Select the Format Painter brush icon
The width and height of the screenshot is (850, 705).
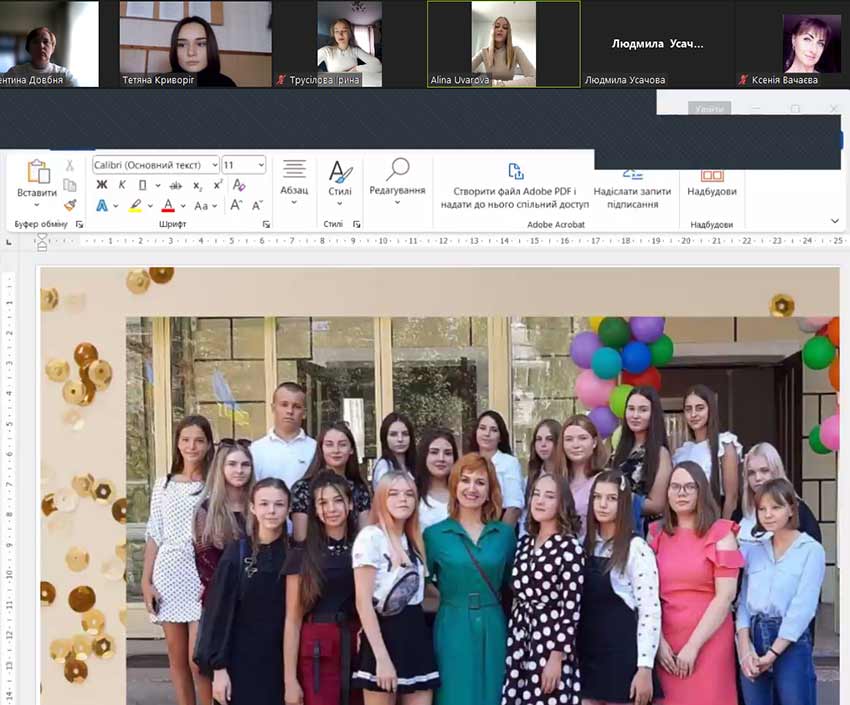pyautogui.click(x=69, y=205)
